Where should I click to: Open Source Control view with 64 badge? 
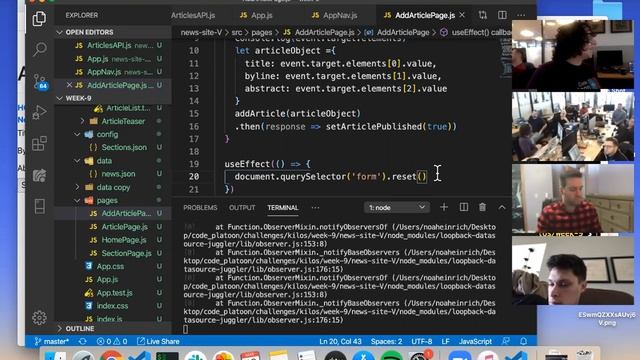[40, 82]
